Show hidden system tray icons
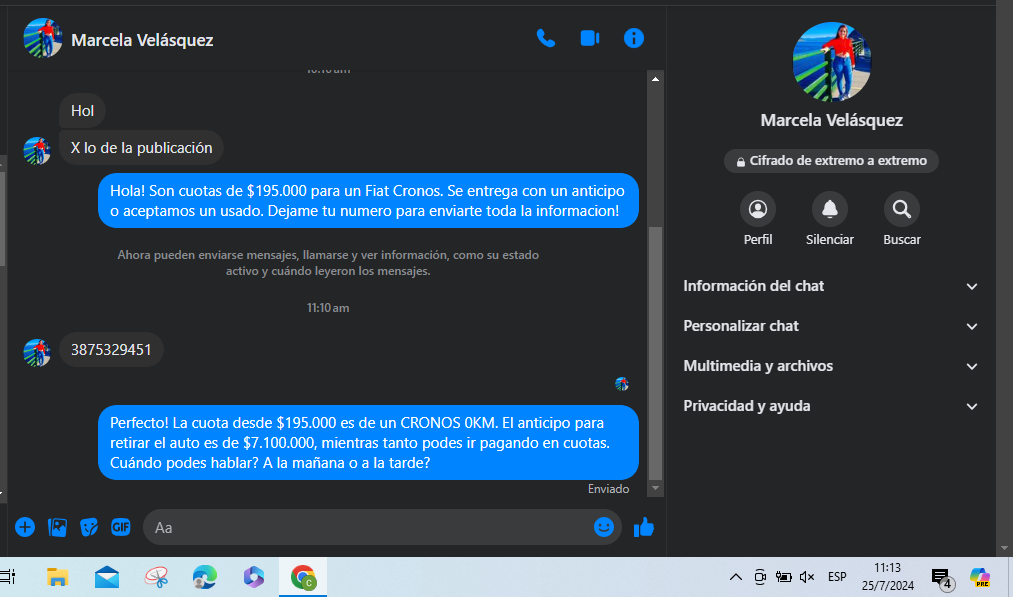The height and width of the screenshot is (597, 1013). coord(735,577)
